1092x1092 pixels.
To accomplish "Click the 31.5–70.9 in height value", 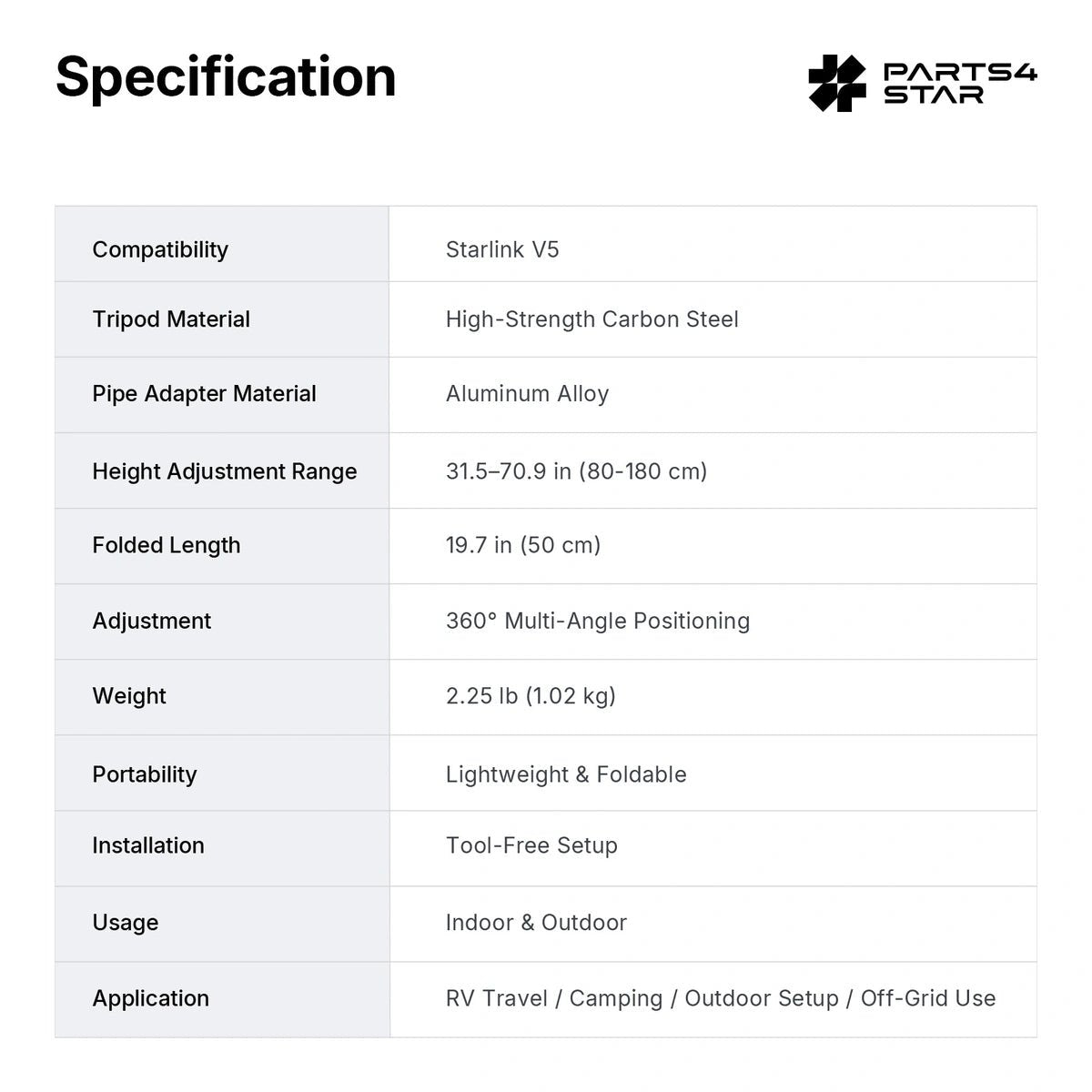I will click(x=576, y=471).
